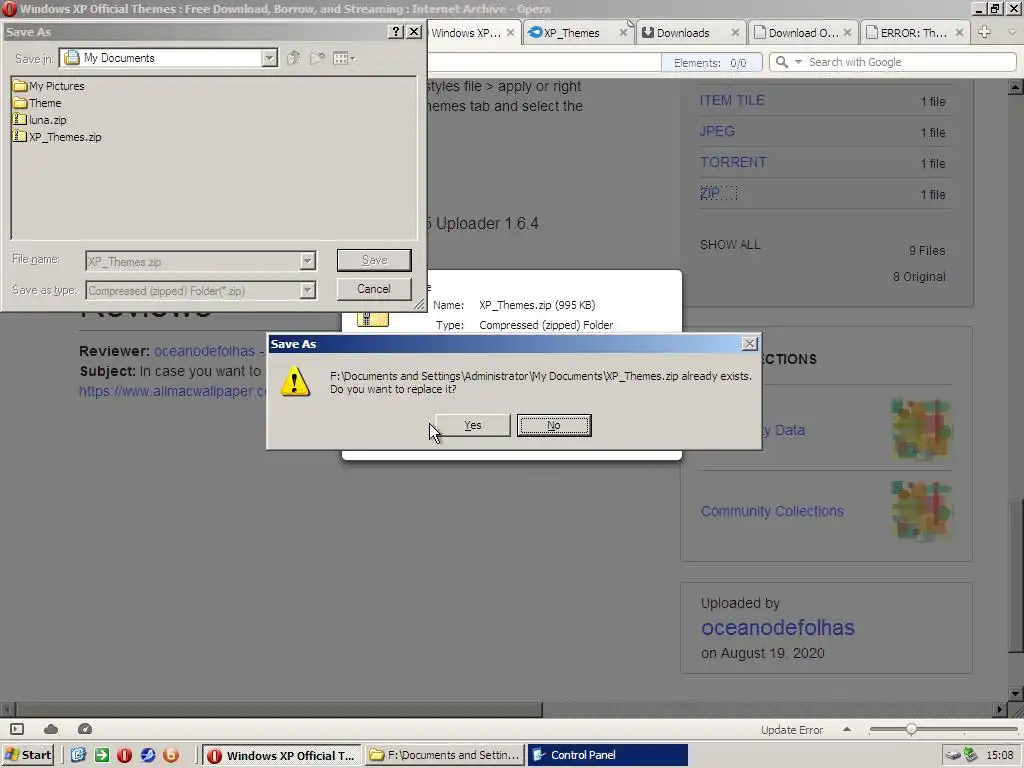Open the oceanodefolhas reviewer link
Viewport: 1024px width, 768px height.
[x=204, y=351]
